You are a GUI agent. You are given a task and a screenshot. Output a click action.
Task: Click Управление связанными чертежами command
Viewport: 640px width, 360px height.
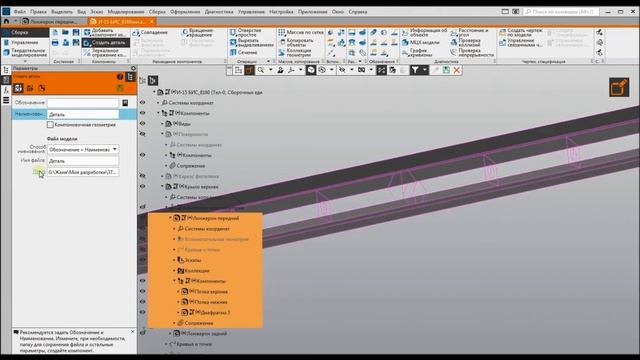coord(521,42)
